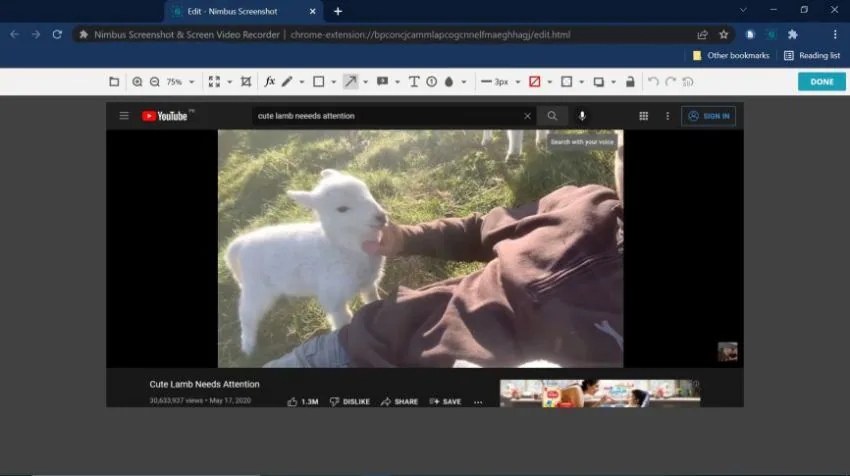Zoom in with the magnifier plus icon
This screenshot has width=850, height=476.
click(137, 82)
